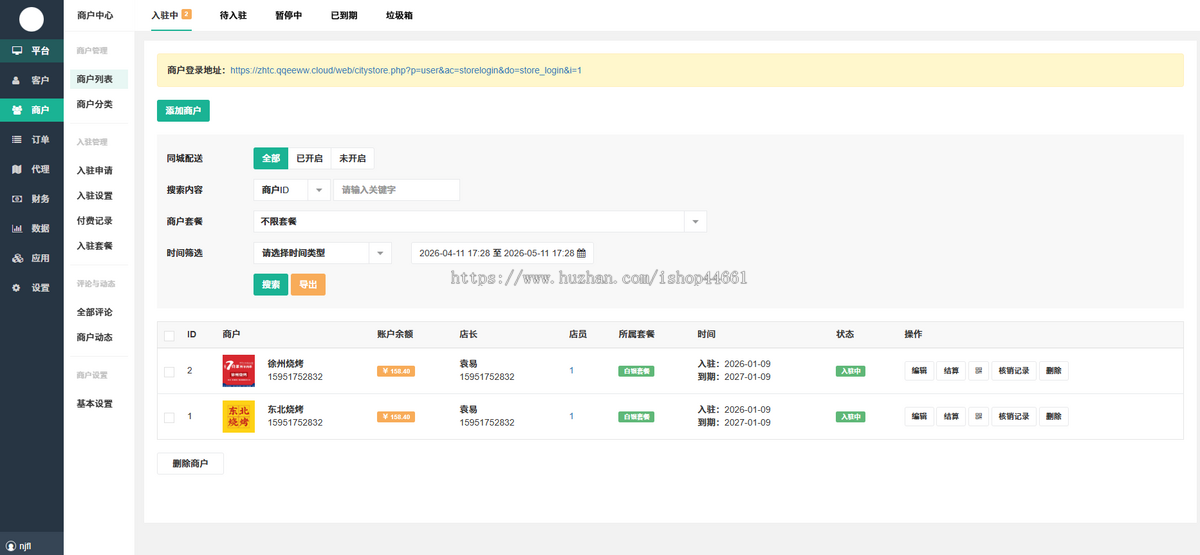The height and width of the screenshot is (555, 1200).
Task: Switch to the 暂停中 tab
Action: coord(288,16)
